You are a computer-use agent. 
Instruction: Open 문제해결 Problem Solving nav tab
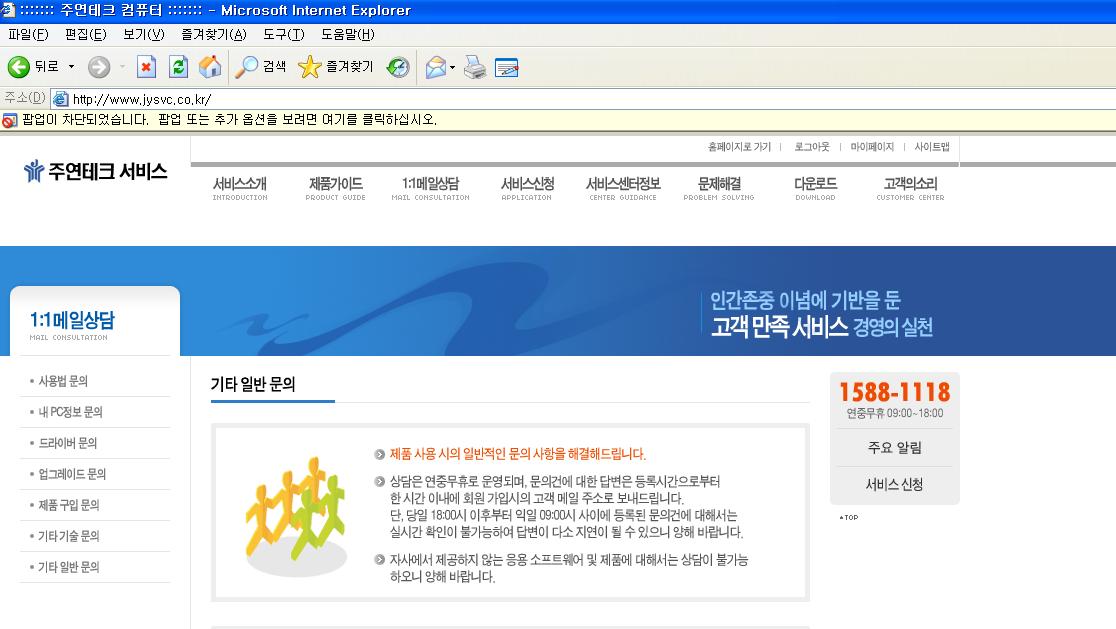[x=719, y=188]
